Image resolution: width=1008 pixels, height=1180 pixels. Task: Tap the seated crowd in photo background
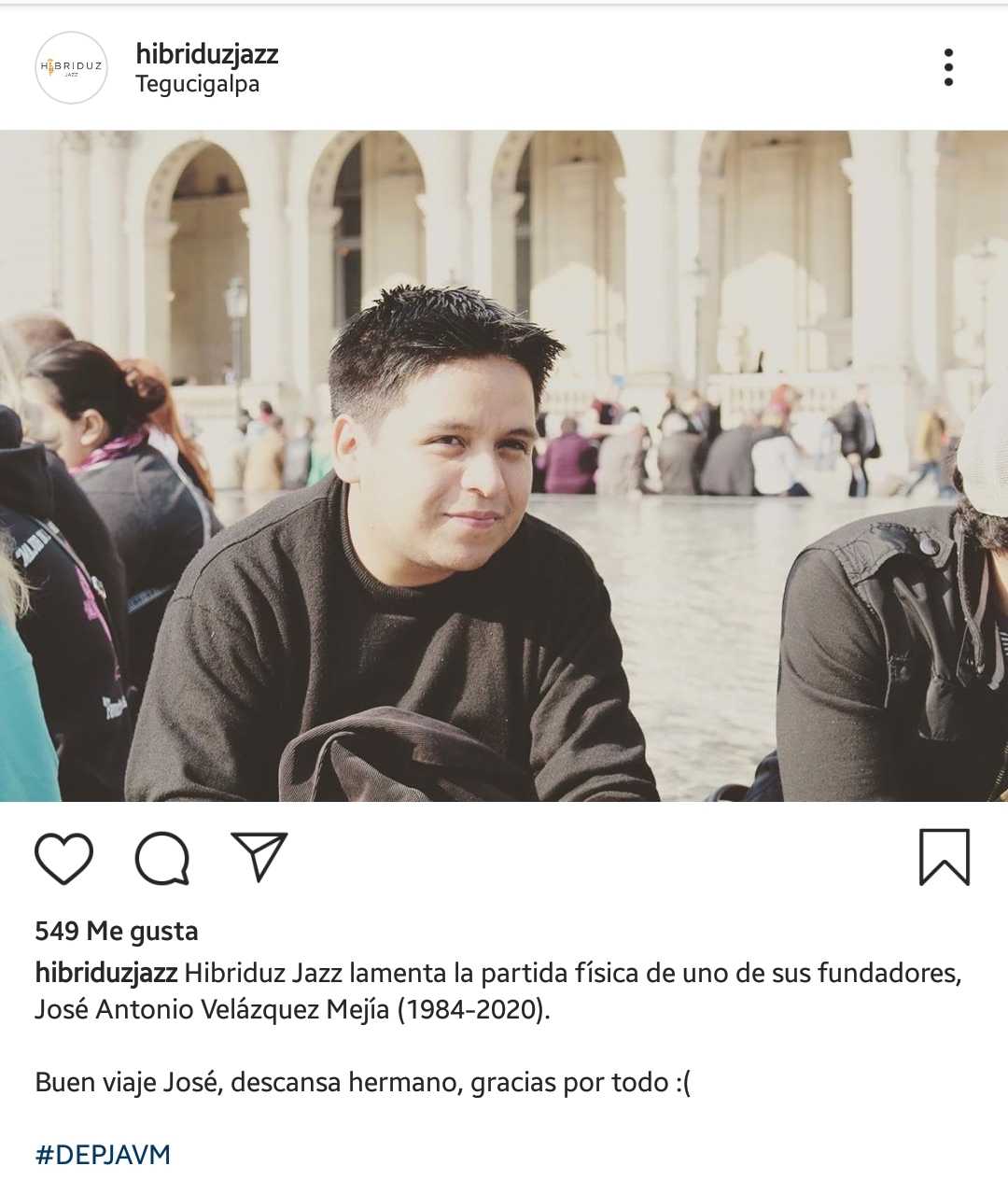click(672, 453)
